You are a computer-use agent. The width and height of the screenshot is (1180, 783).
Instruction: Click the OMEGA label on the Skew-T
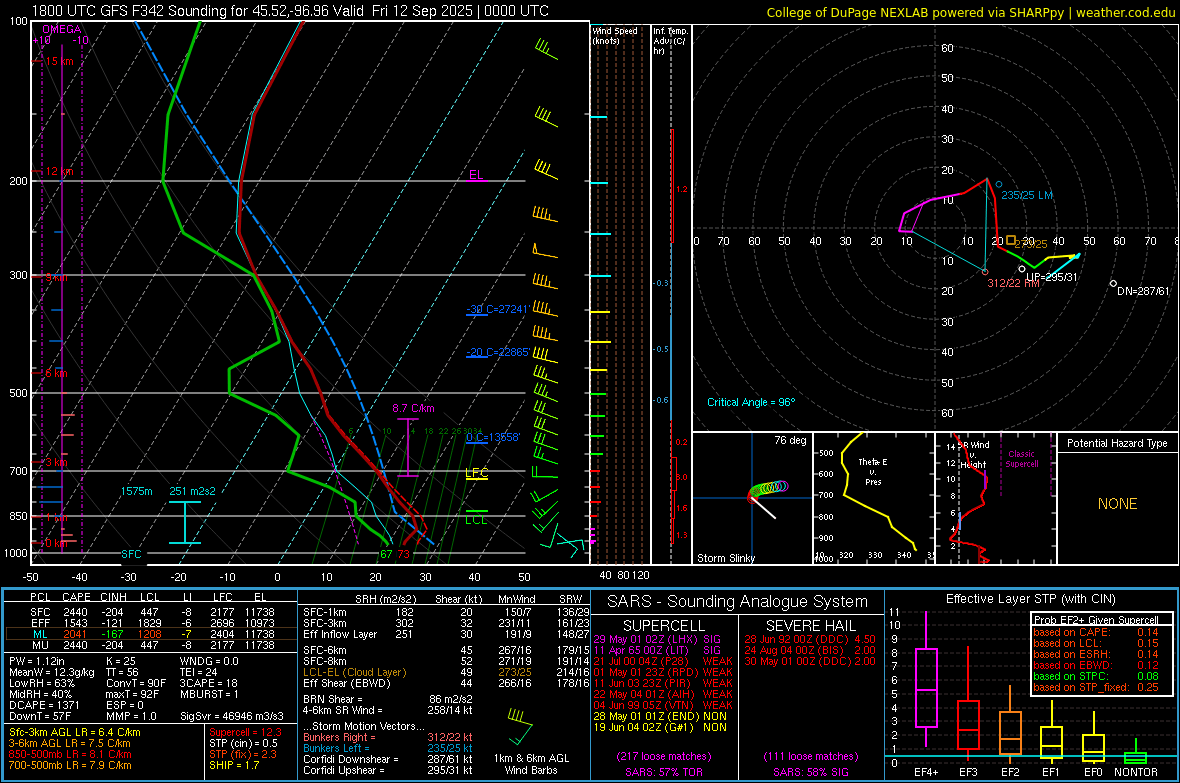pos(62,29)
